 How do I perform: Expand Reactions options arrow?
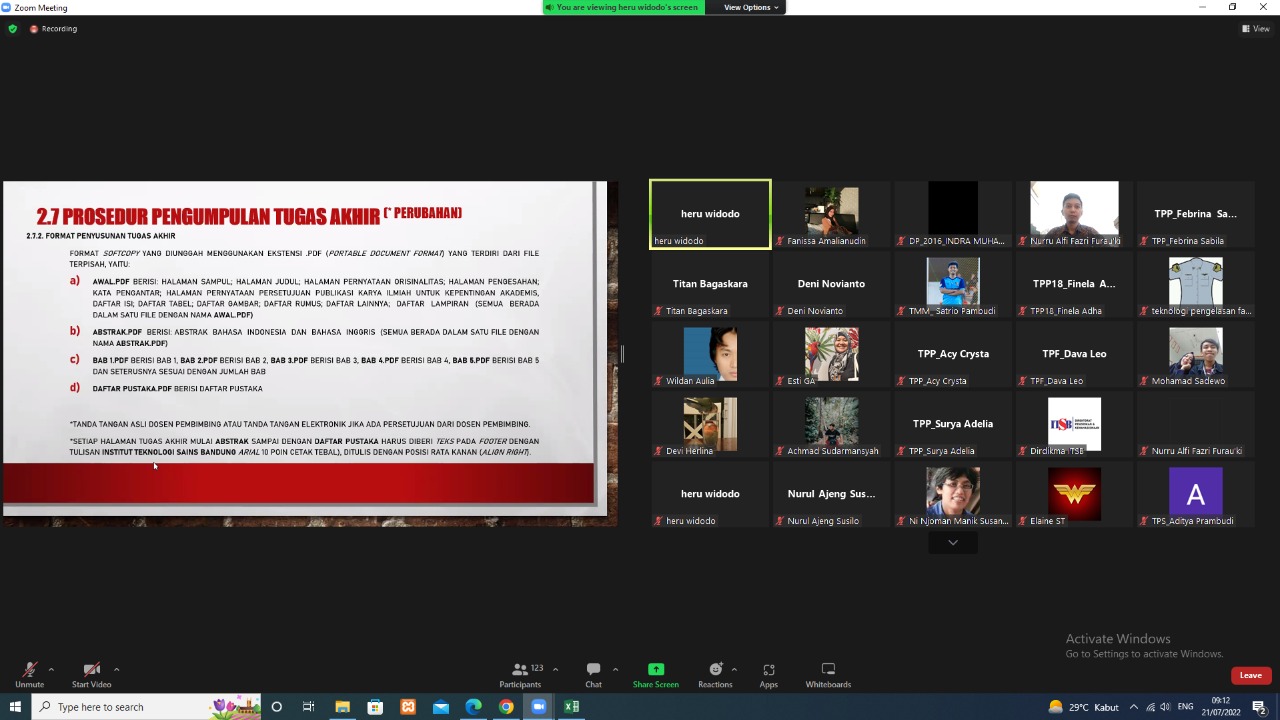pos(734,669)
